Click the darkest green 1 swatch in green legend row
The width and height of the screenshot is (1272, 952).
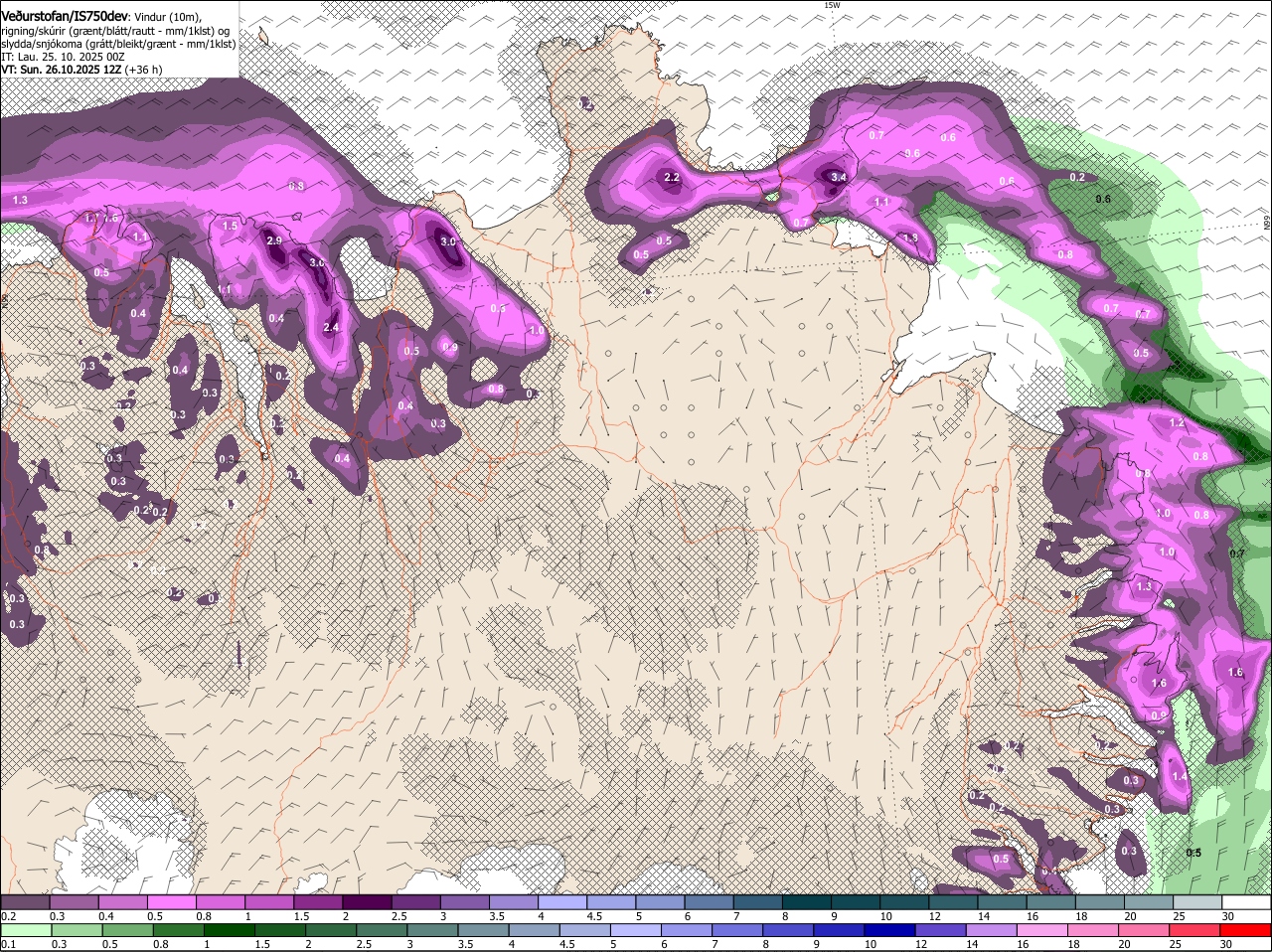coord(230,930)
